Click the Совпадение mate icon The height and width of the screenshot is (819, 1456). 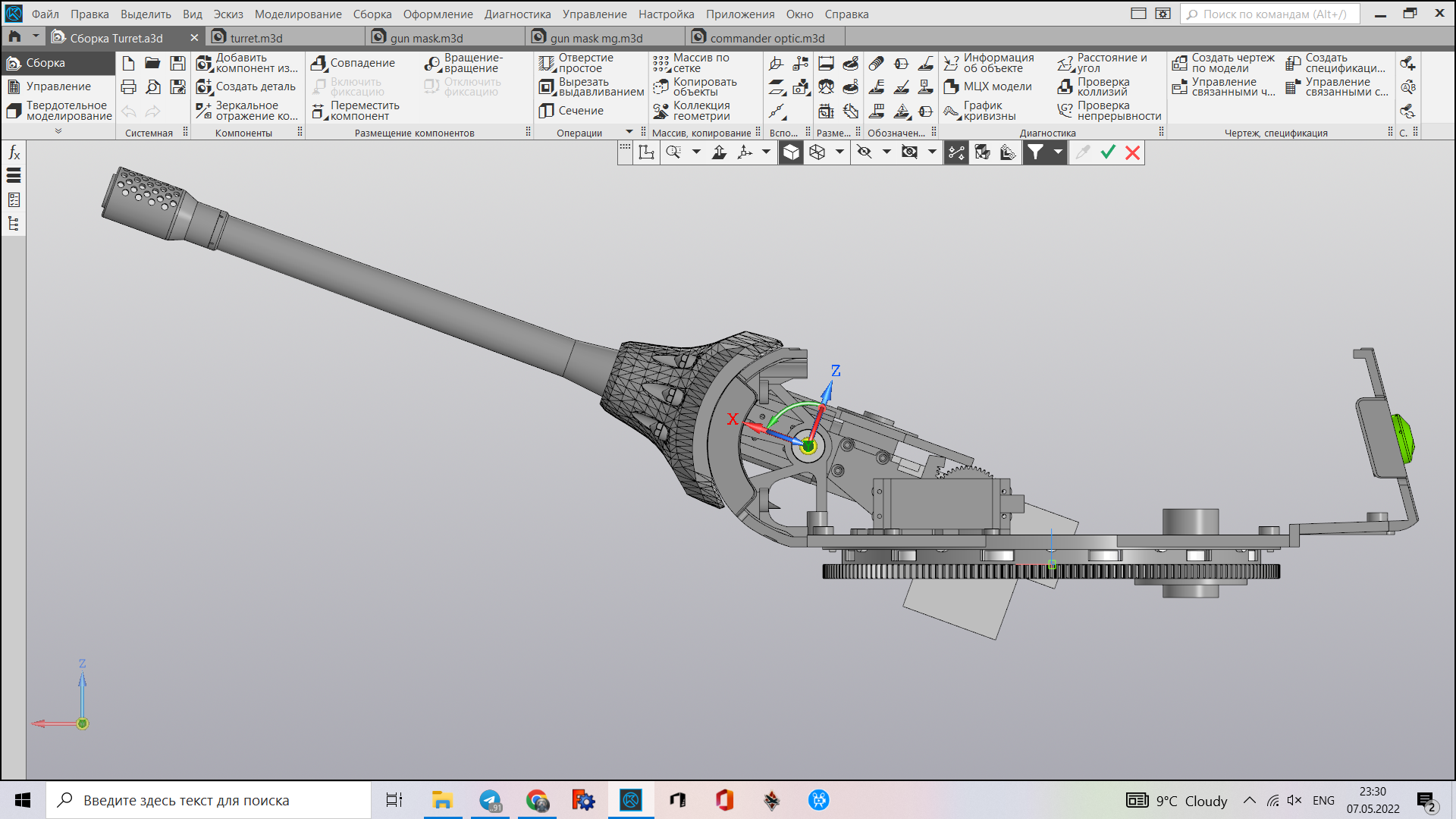click(x=319, y=63)
